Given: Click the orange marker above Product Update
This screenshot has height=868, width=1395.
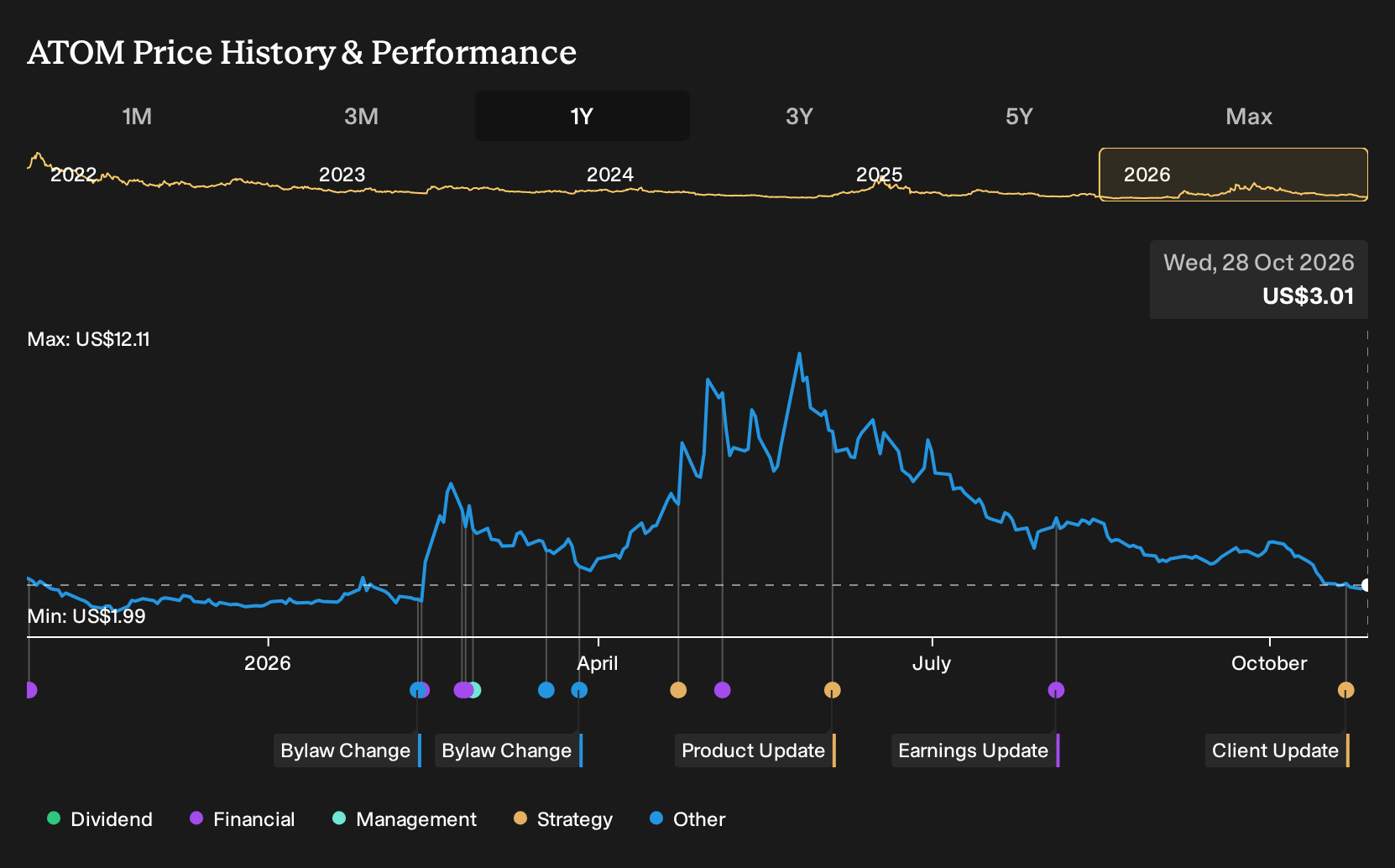Looking at the screenshot, I should [833, 690].
